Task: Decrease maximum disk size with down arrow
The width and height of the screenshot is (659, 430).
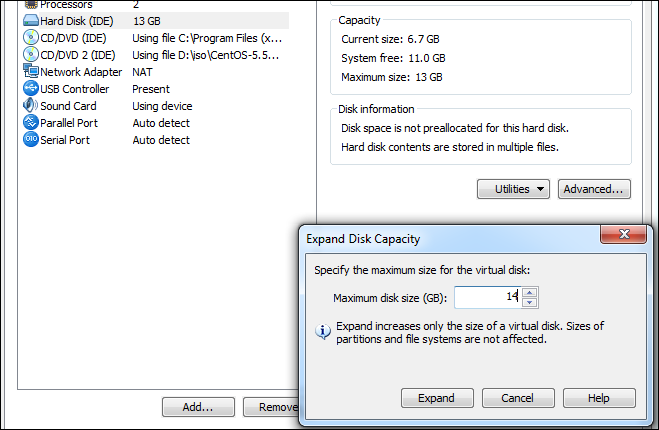Action: pyautogui.click(x=530, y=302)
